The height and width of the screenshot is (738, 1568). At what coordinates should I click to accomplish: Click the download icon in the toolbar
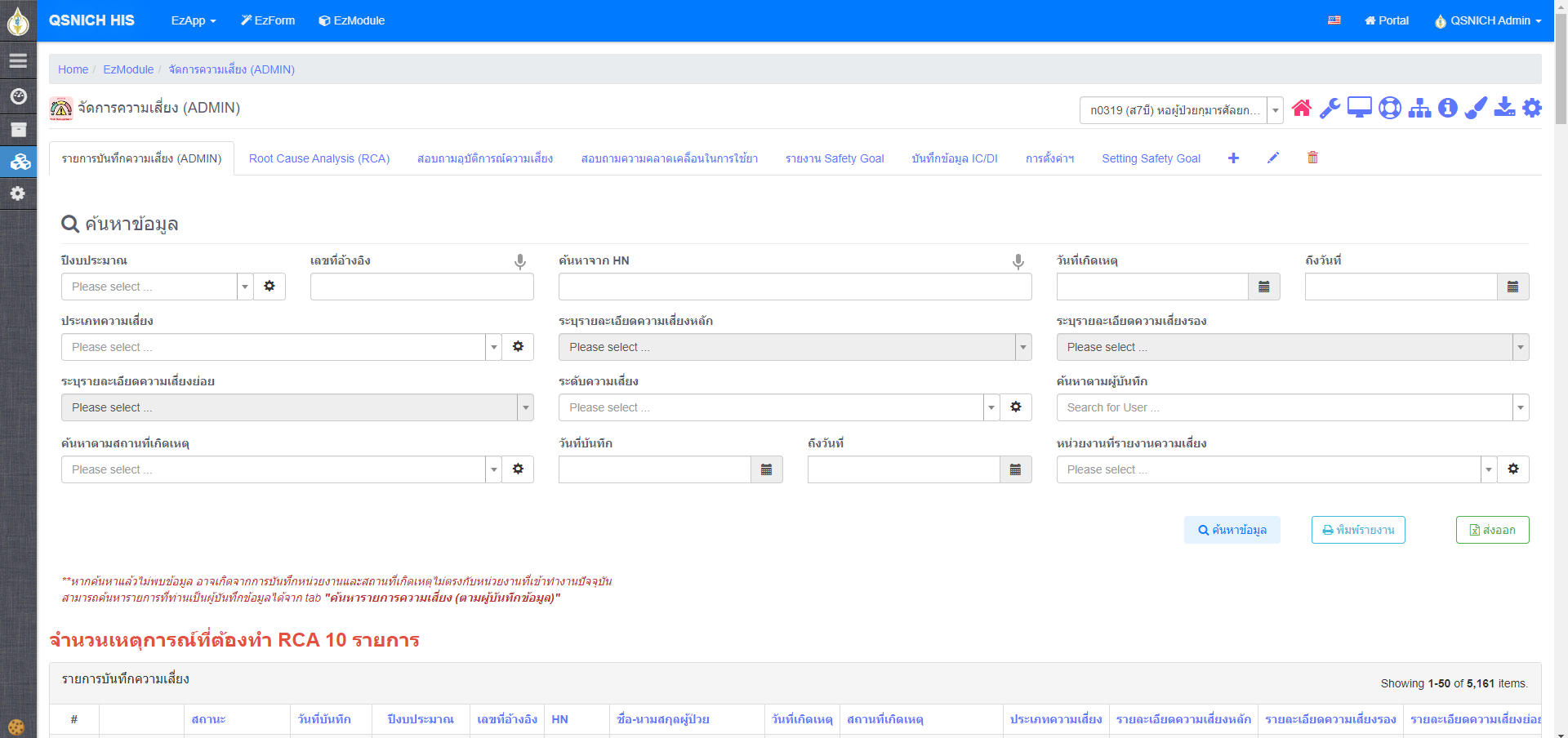pyautogui.click(x=1504, y=109)
